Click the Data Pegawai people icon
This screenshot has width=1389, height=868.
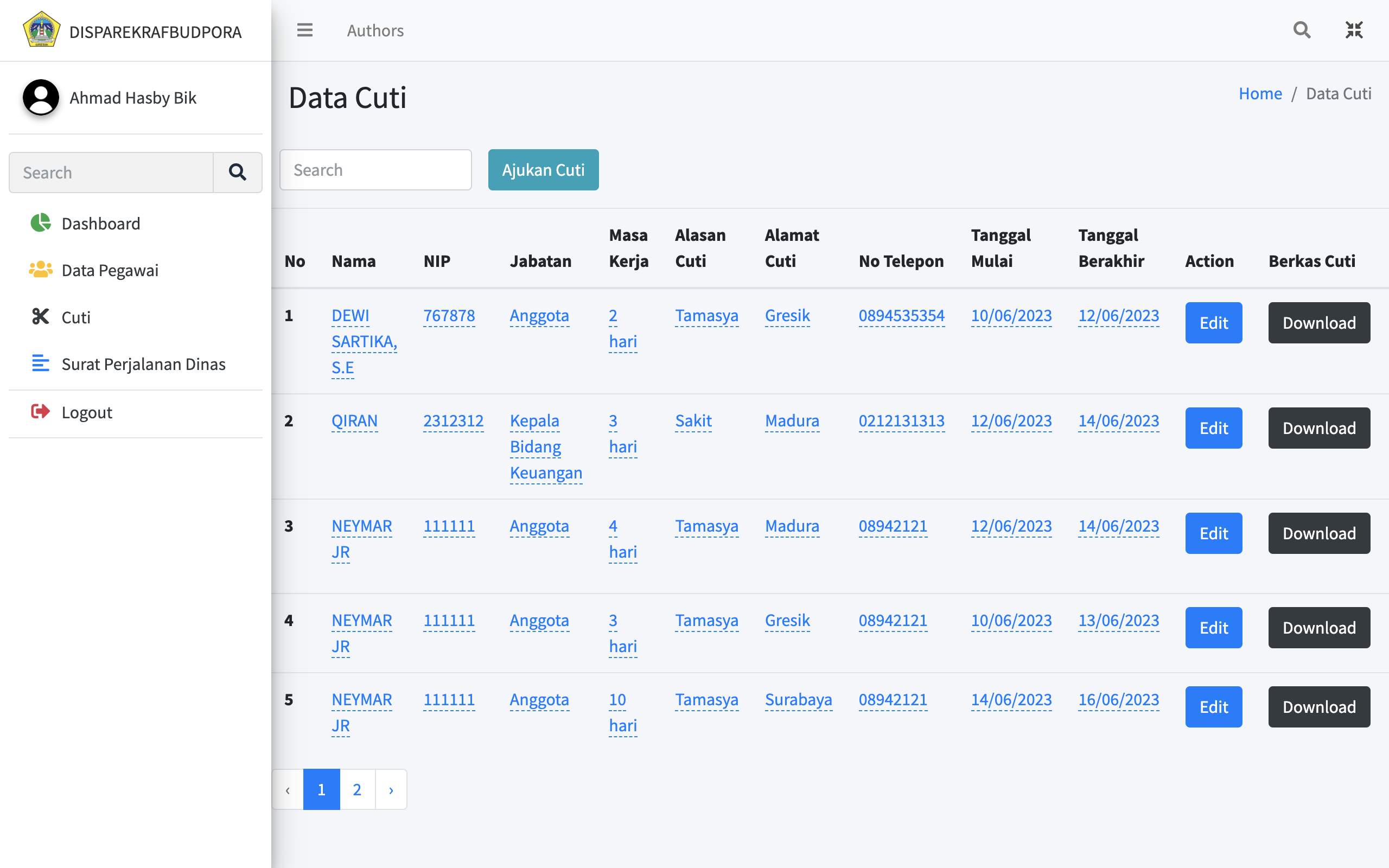tap(40, 269)
